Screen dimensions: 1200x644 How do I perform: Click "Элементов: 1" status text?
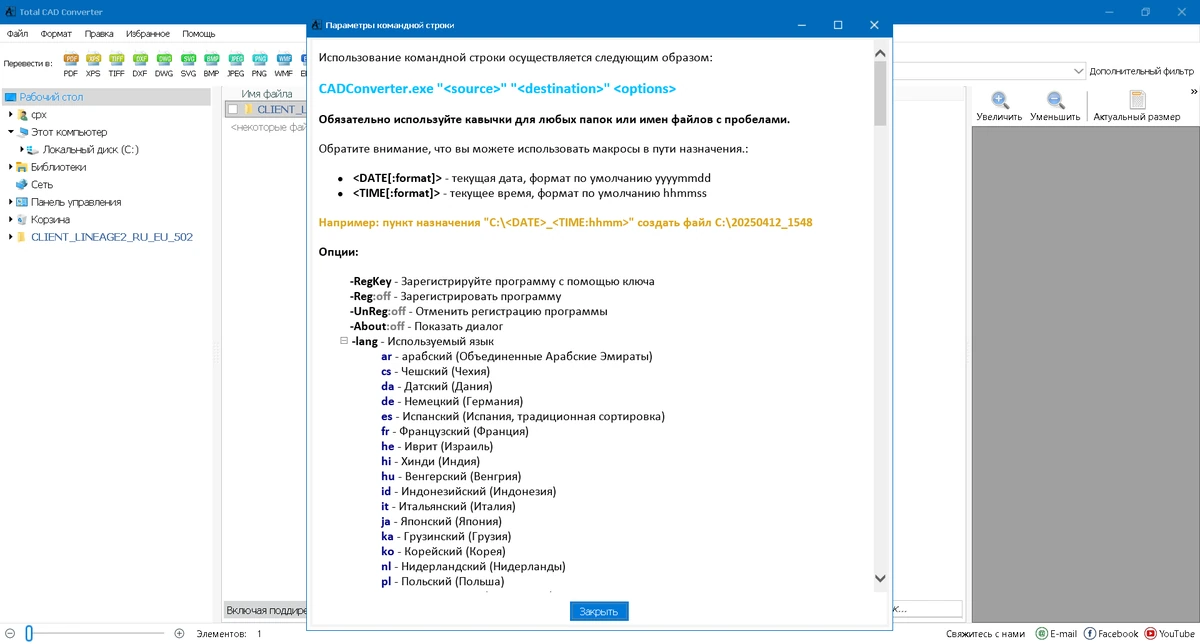click(229, 633)
